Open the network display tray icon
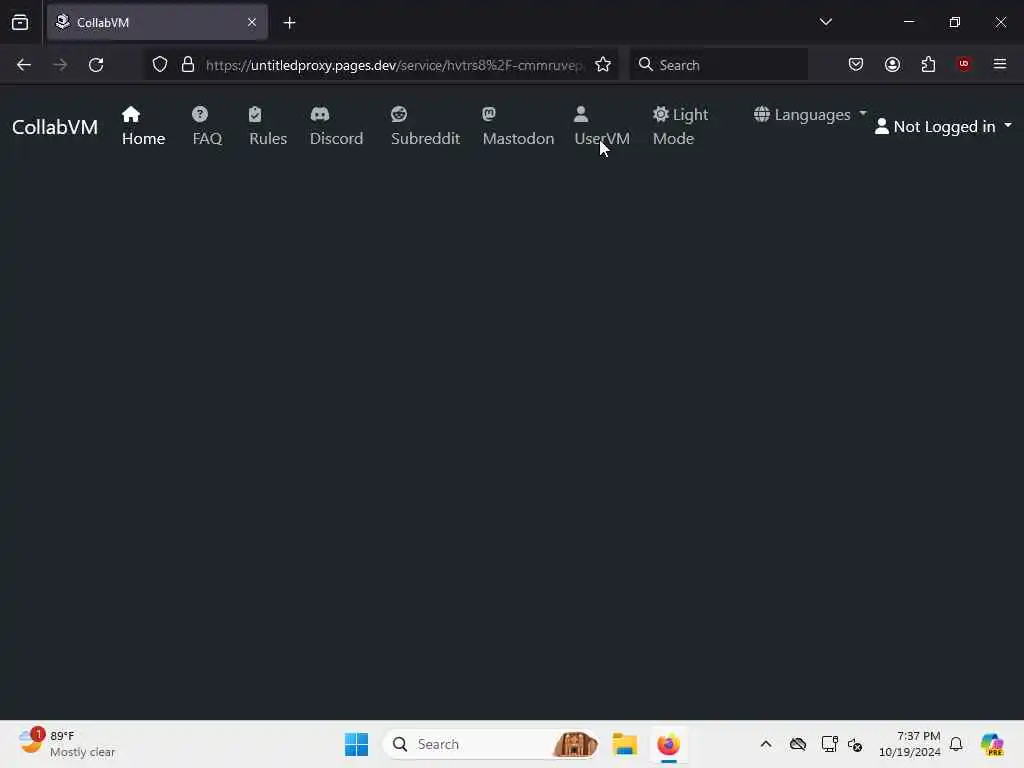Image resolution: width=1024 pixels, height=768 pixels. coord(829,744)
